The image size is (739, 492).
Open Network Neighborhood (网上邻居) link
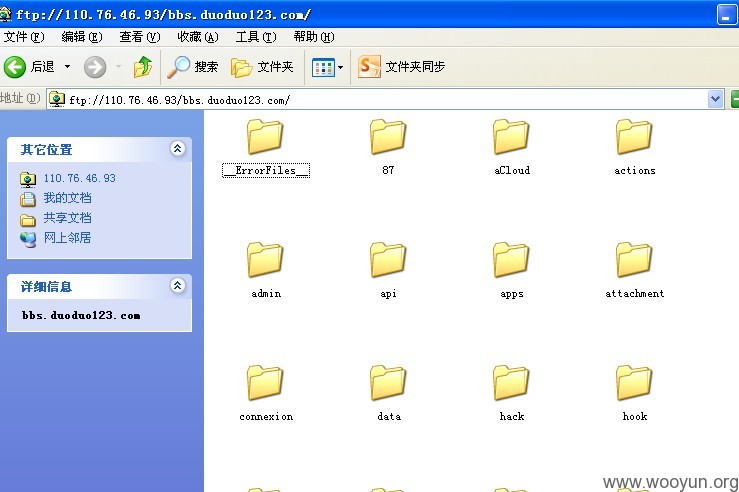coord(67,238)
